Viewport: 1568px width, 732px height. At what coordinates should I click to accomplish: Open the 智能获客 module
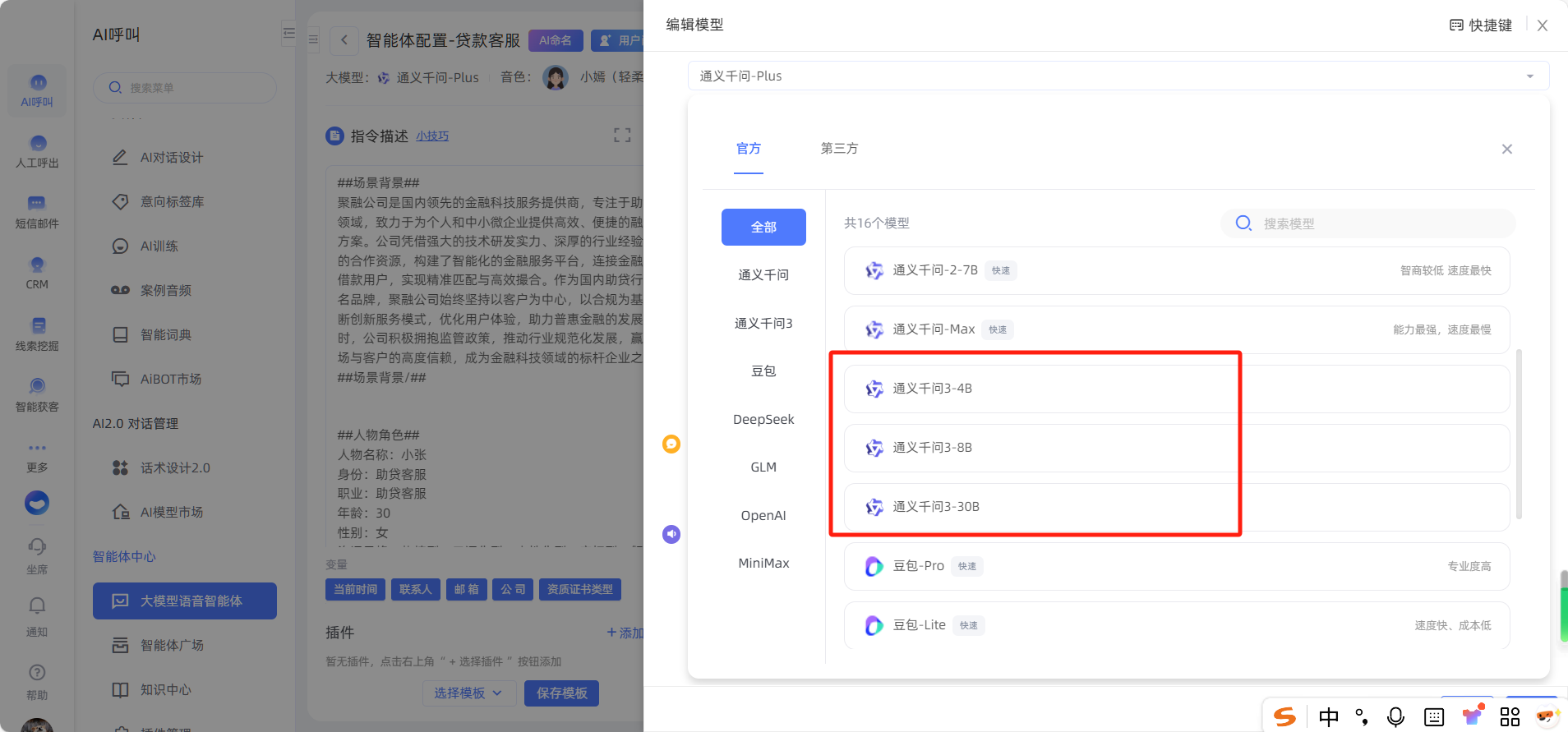coord(37,395)
